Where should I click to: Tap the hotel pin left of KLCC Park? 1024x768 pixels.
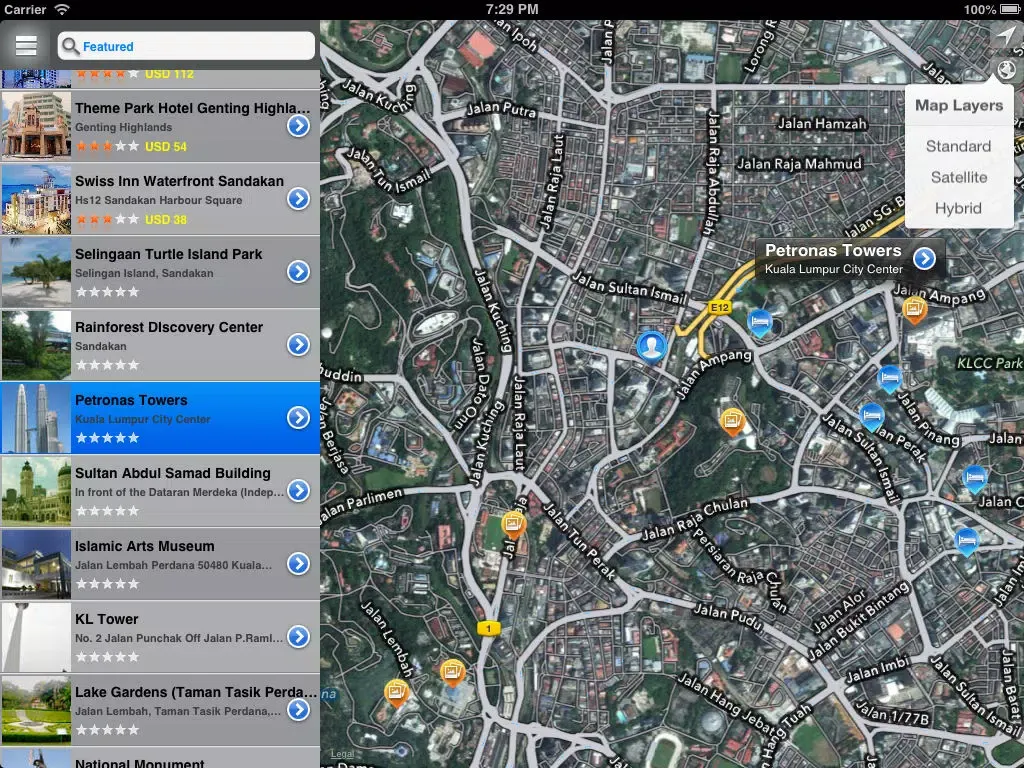pos(889,378)
